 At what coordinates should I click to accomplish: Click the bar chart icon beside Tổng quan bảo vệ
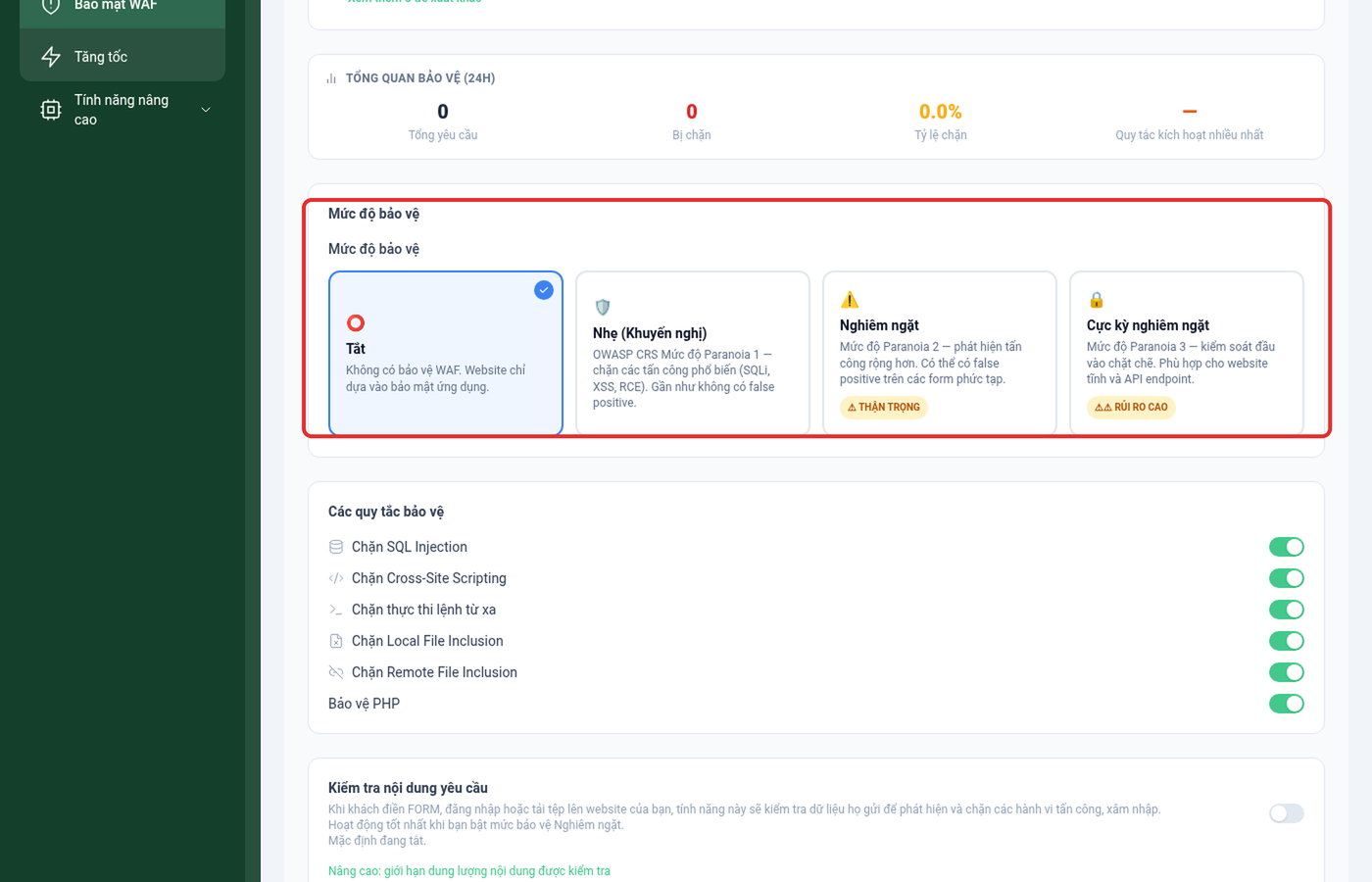(x=331, y=78)
